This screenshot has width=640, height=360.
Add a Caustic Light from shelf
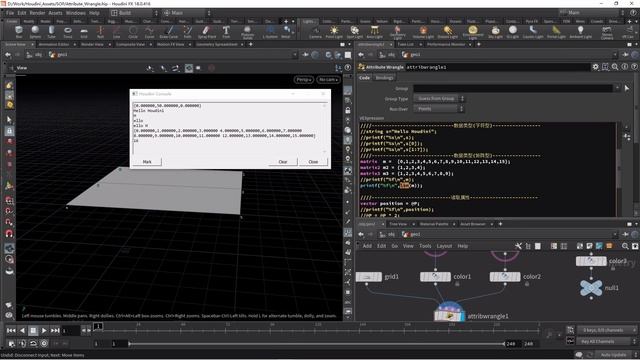(533, 31)
